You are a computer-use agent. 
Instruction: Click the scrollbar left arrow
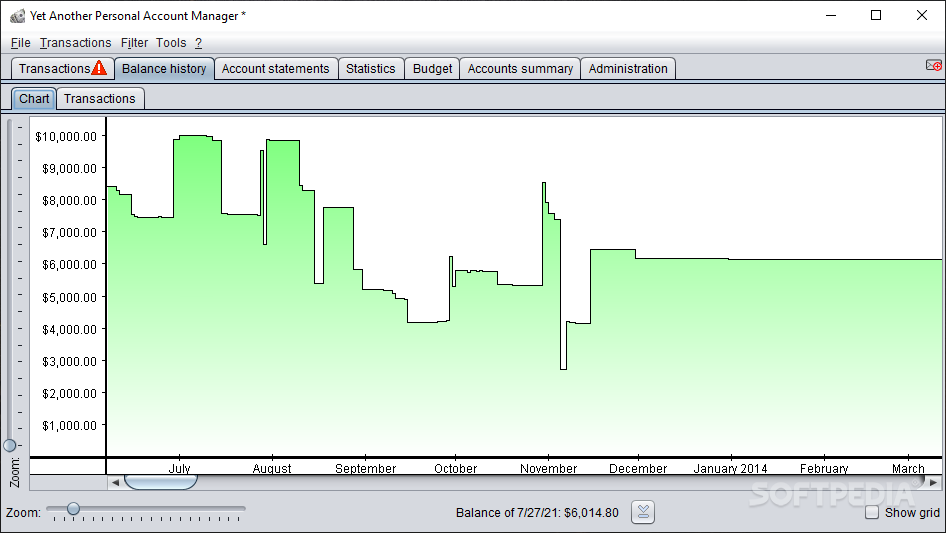click(x=115, y=482)
